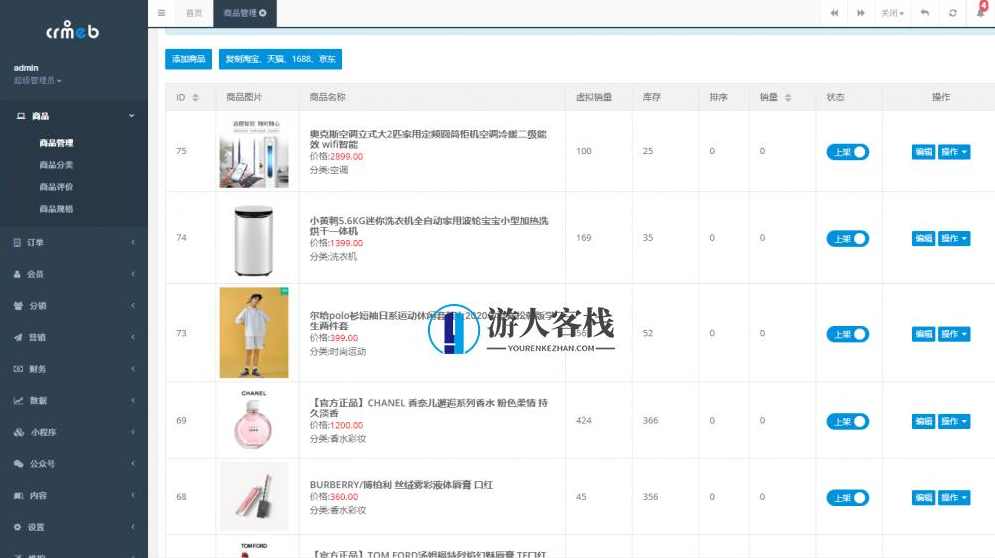The height and width of the screenshot is (558, 995).
Task: Switch to the 首页 tab
Action: pos(194,13)
